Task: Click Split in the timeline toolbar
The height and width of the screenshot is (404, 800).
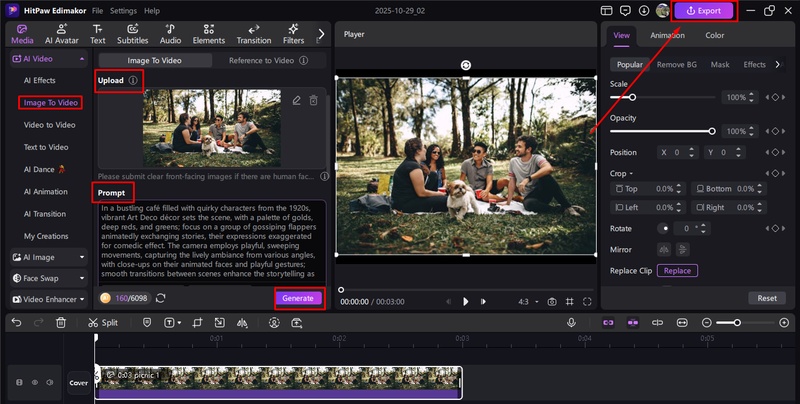Action: [x=103, y=323]
